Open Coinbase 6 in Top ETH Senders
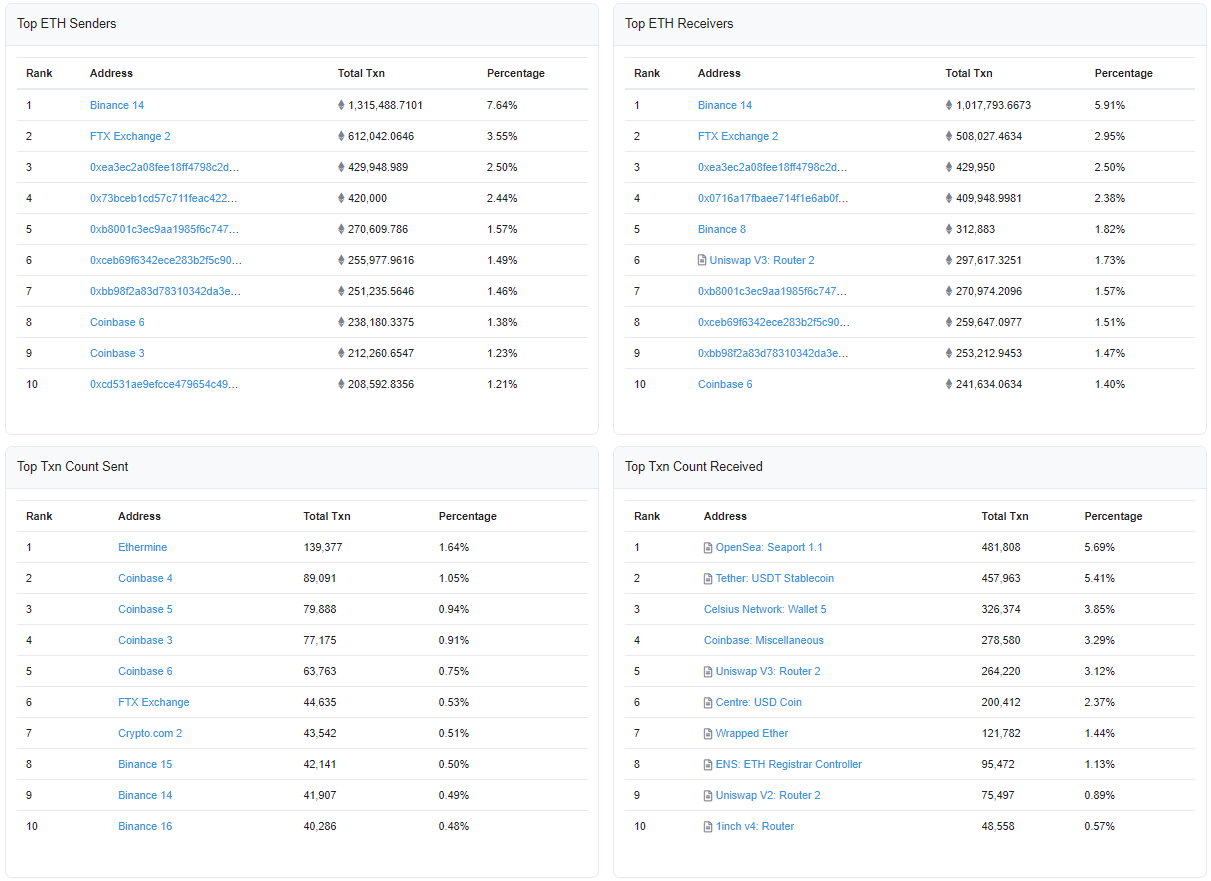This screenshot has width=1211, height=881. pyautogui.click(x=117, y=322)
